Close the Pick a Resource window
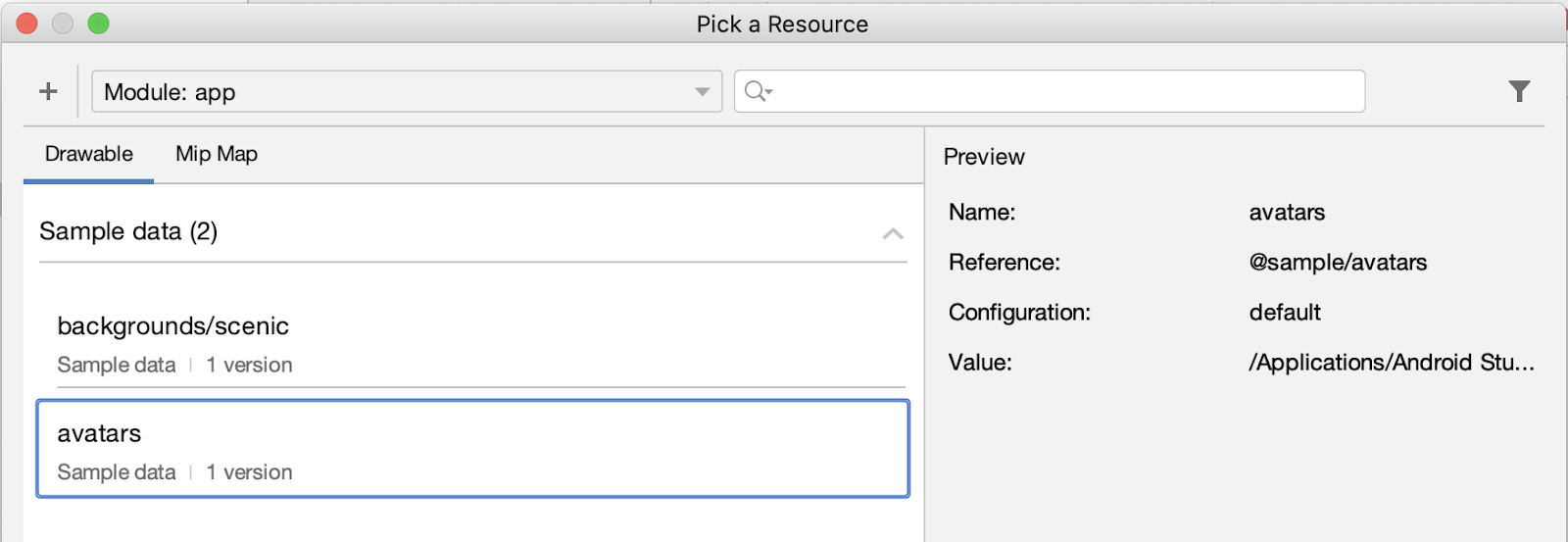 tap(26, 24)
